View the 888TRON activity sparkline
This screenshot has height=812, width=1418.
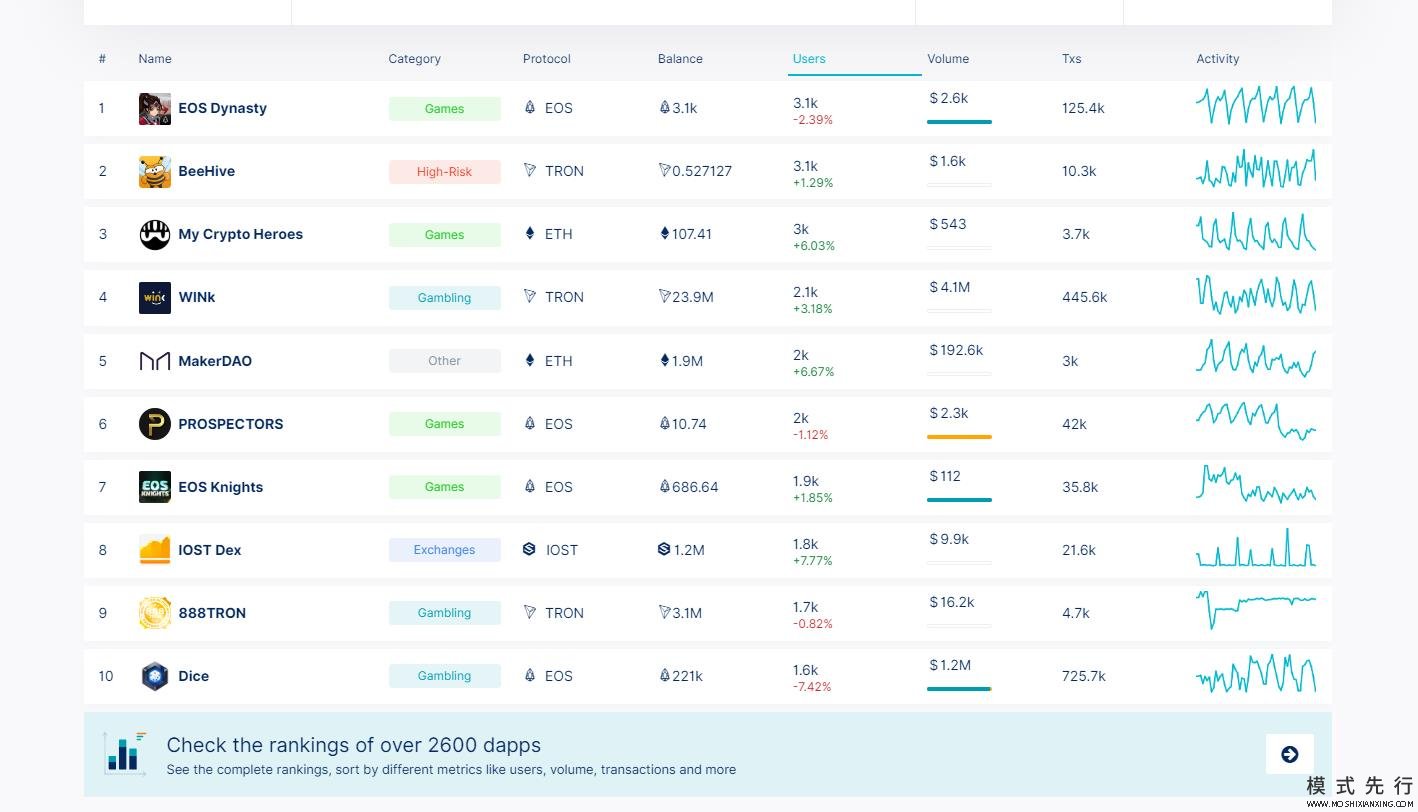1256,609
